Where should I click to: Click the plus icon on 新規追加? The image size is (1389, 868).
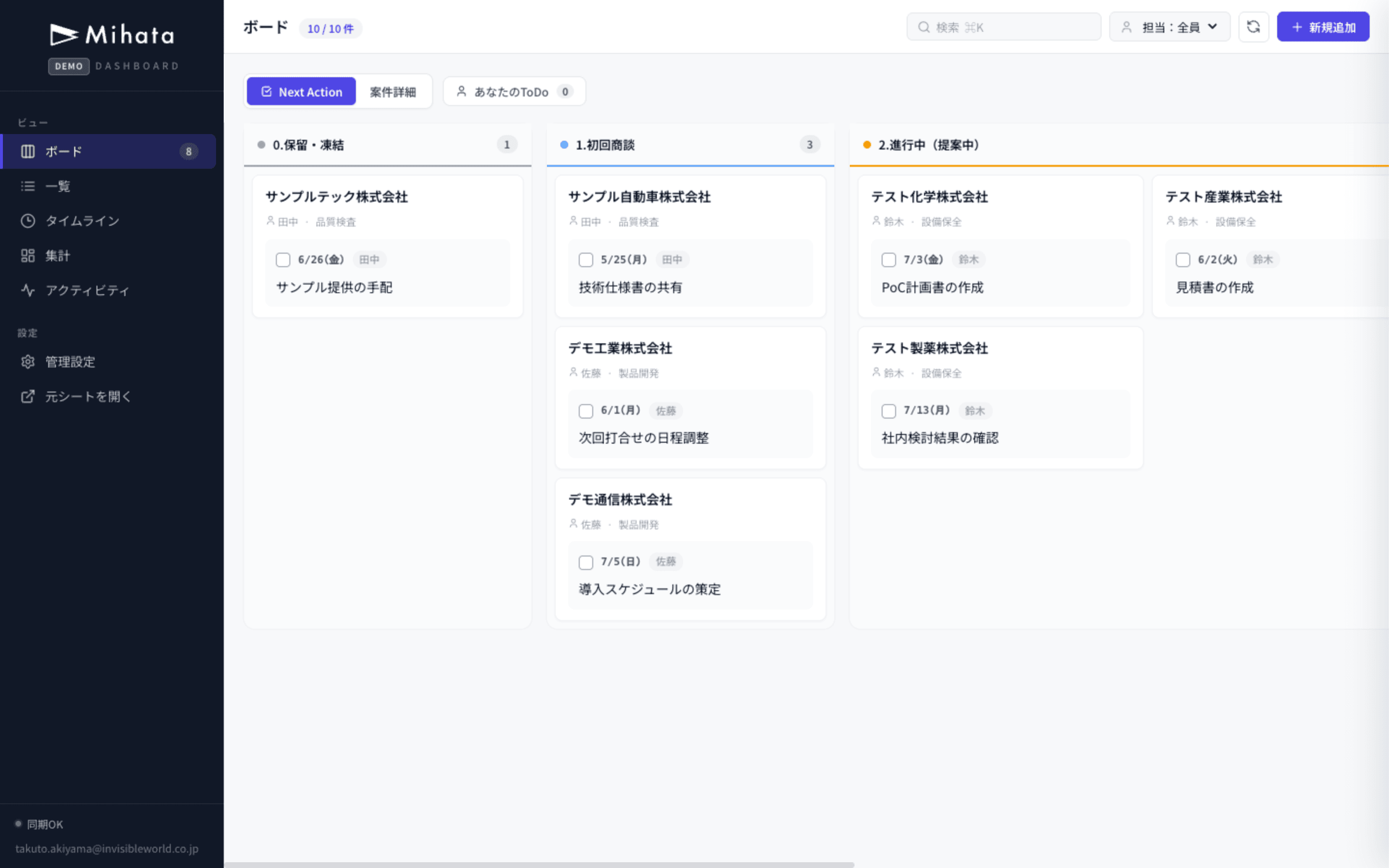tap(1297, 27)
